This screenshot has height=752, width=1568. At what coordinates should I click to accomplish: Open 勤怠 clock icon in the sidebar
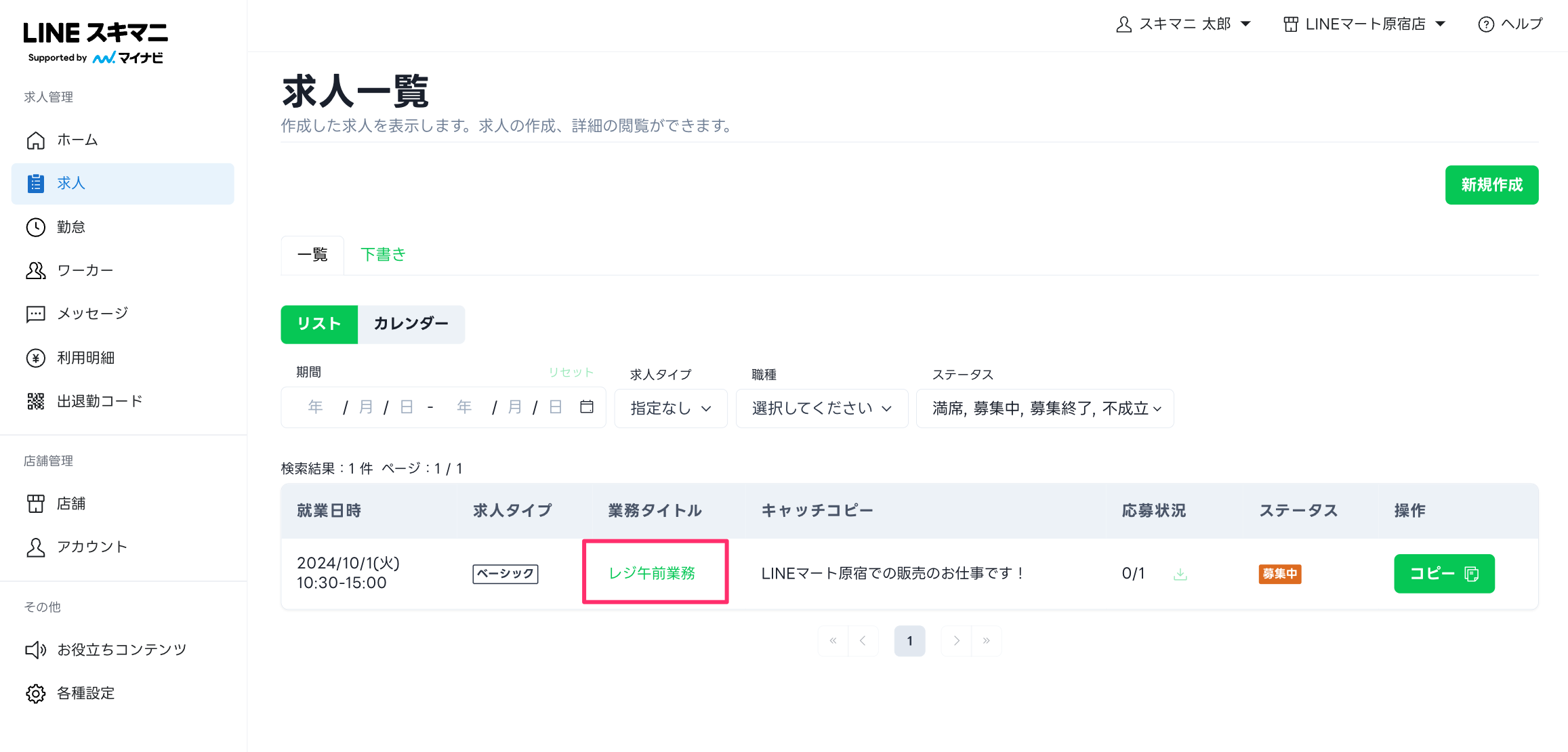(36, 227)
